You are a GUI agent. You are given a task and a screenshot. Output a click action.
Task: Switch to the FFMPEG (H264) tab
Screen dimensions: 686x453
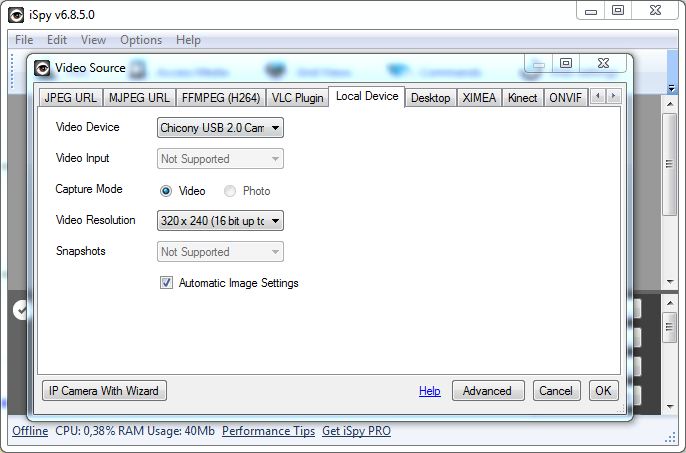(x=221, y=98)
